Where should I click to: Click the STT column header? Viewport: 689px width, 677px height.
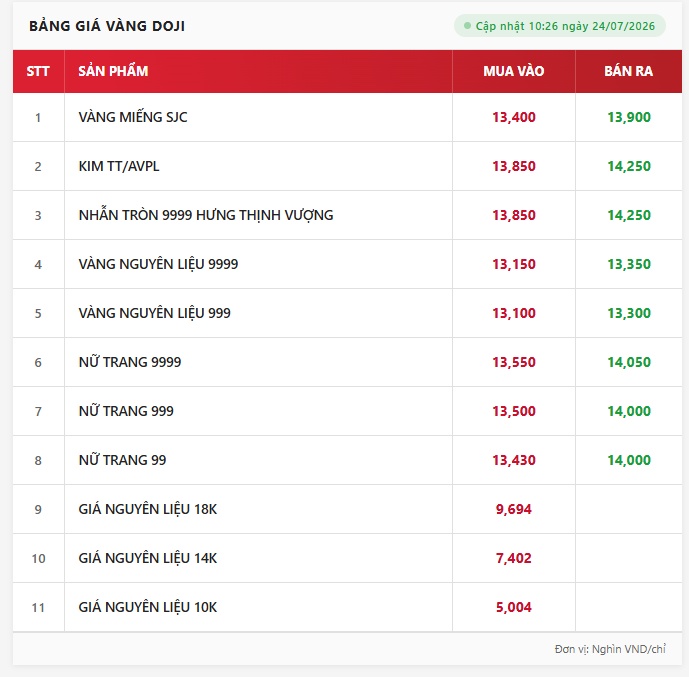coord(38,71)
